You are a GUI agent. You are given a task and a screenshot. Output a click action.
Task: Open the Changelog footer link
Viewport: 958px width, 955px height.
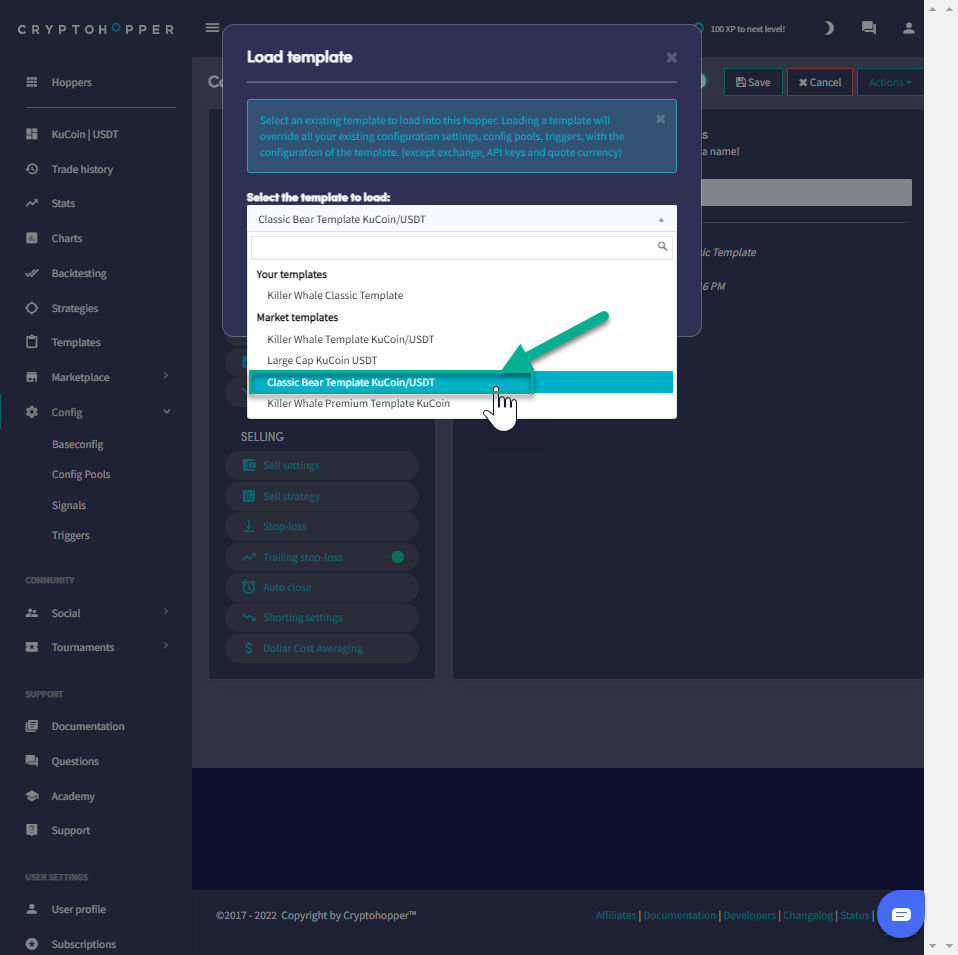[807, 915]
